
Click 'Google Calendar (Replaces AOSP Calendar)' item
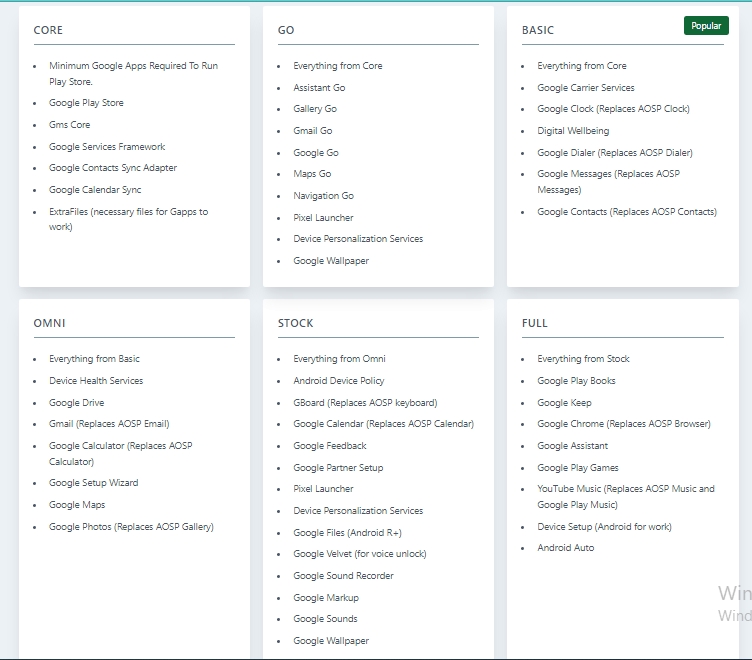click(384, 424)
